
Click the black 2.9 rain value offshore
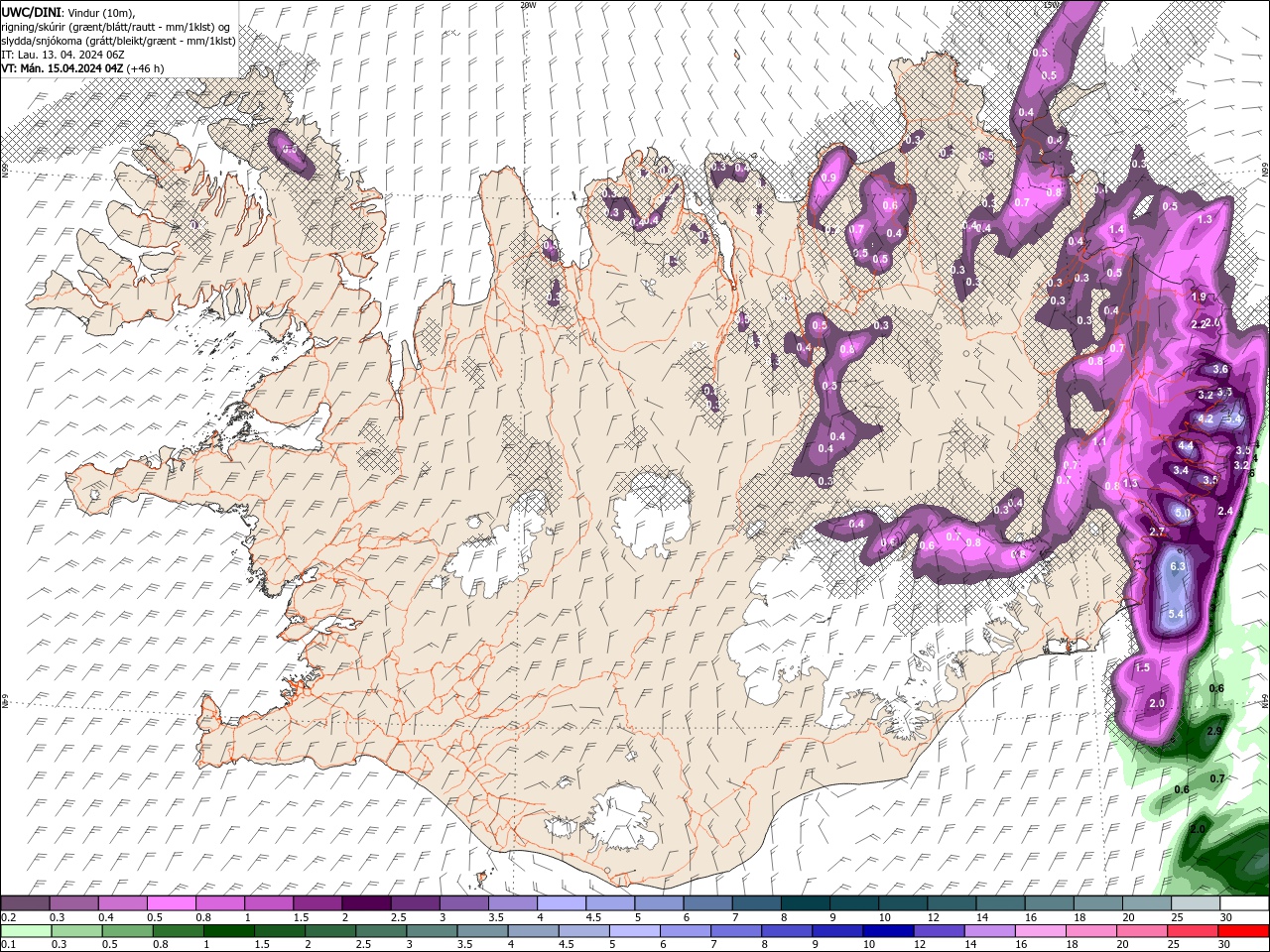(1213, 732)
